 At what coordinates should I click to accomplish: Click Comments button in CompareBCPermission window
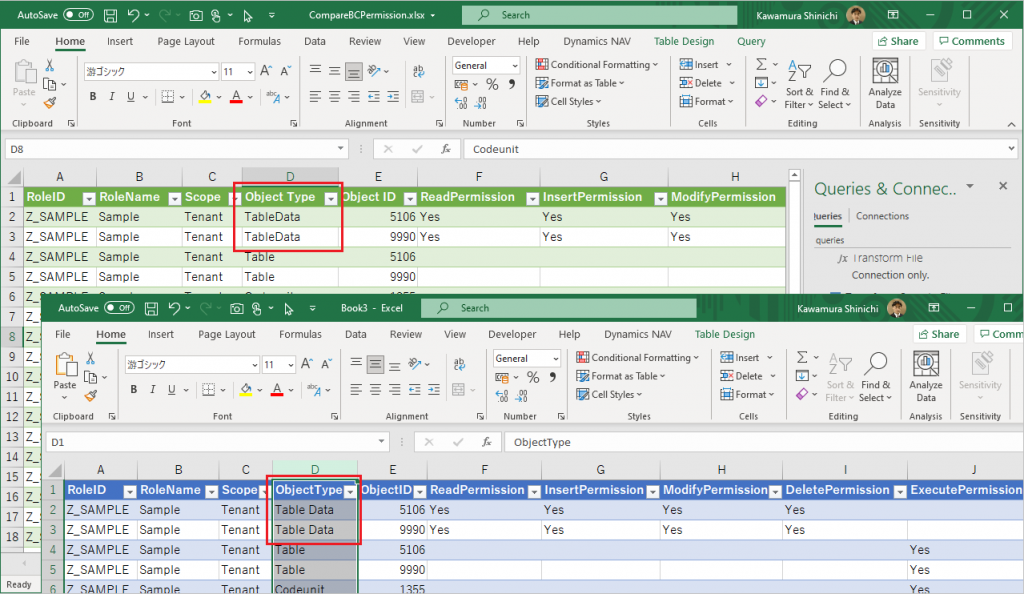point(972,41)
